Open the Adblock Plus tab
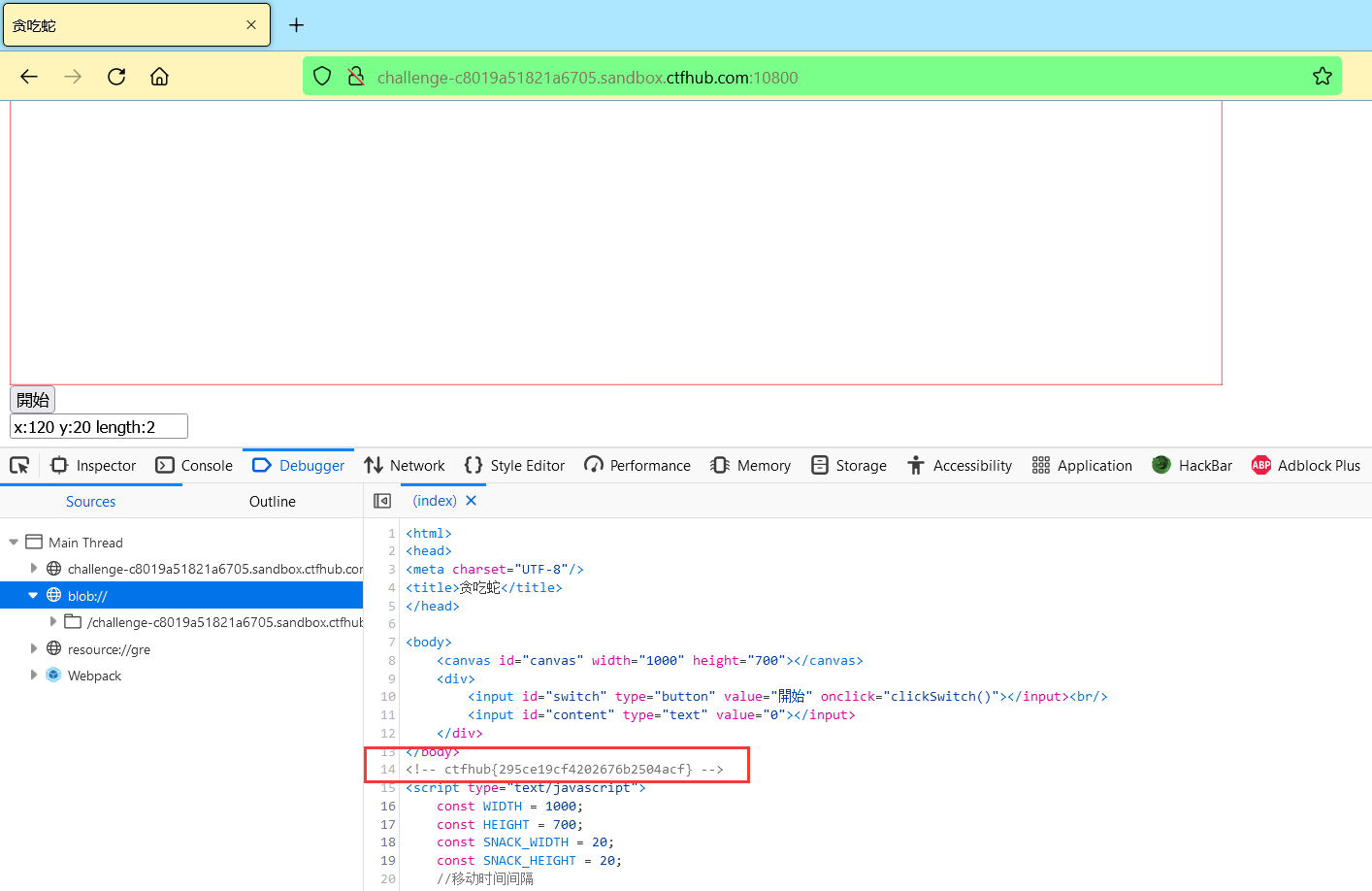 [1306, 466]
